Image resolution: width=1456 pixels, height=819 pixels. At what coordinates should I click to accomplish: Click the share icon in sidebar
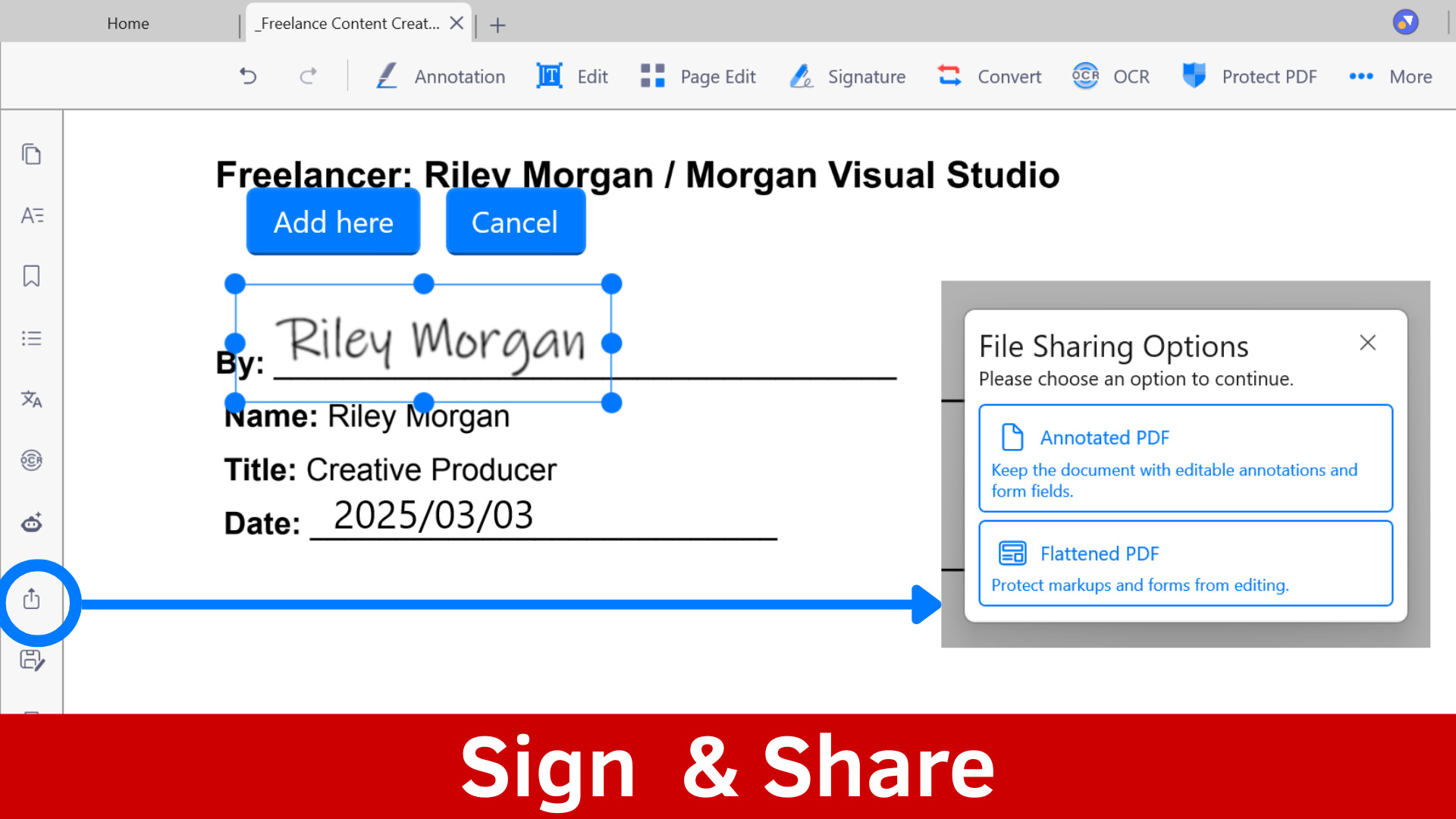(31, 599)
